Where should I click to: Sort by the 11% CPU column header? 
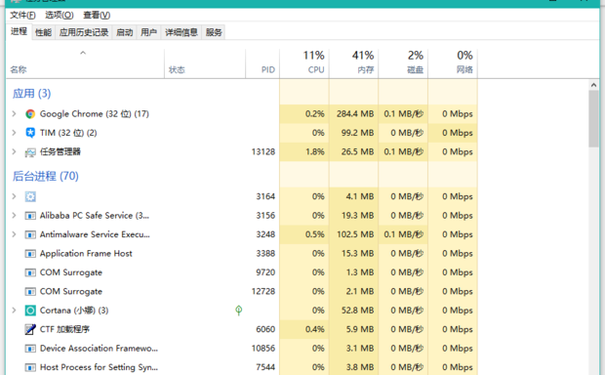pyautogui.click(x=304, y=64)
